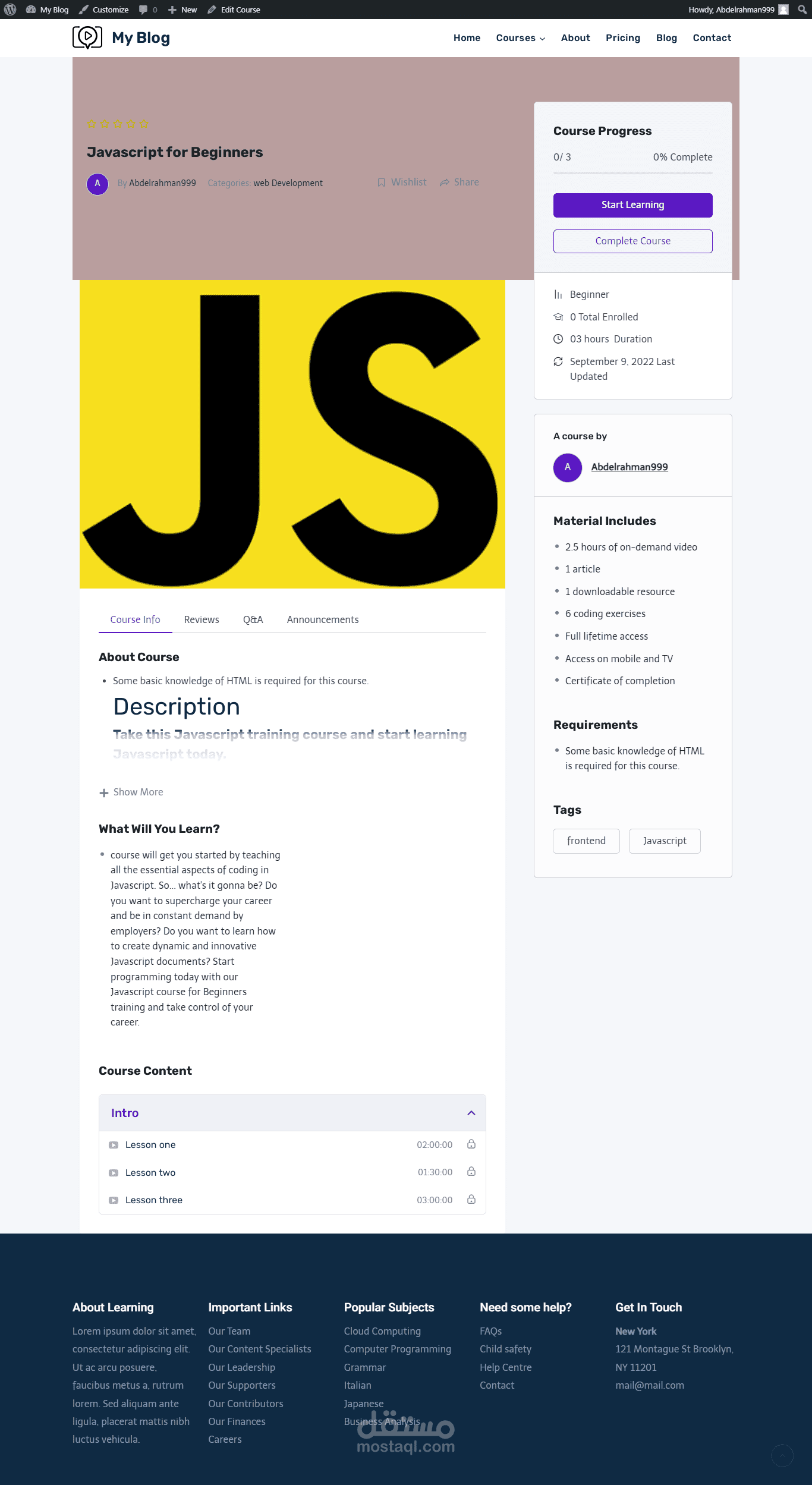The image size is (812, 1485).
Task: Click the course progress bar
Action: click(x=632, y=173)
